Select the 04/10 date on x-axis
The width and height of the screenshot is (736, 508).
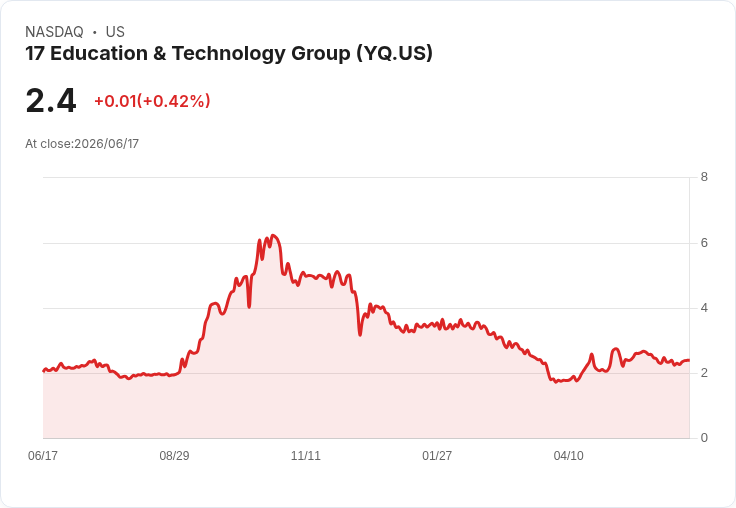(568, 455)
